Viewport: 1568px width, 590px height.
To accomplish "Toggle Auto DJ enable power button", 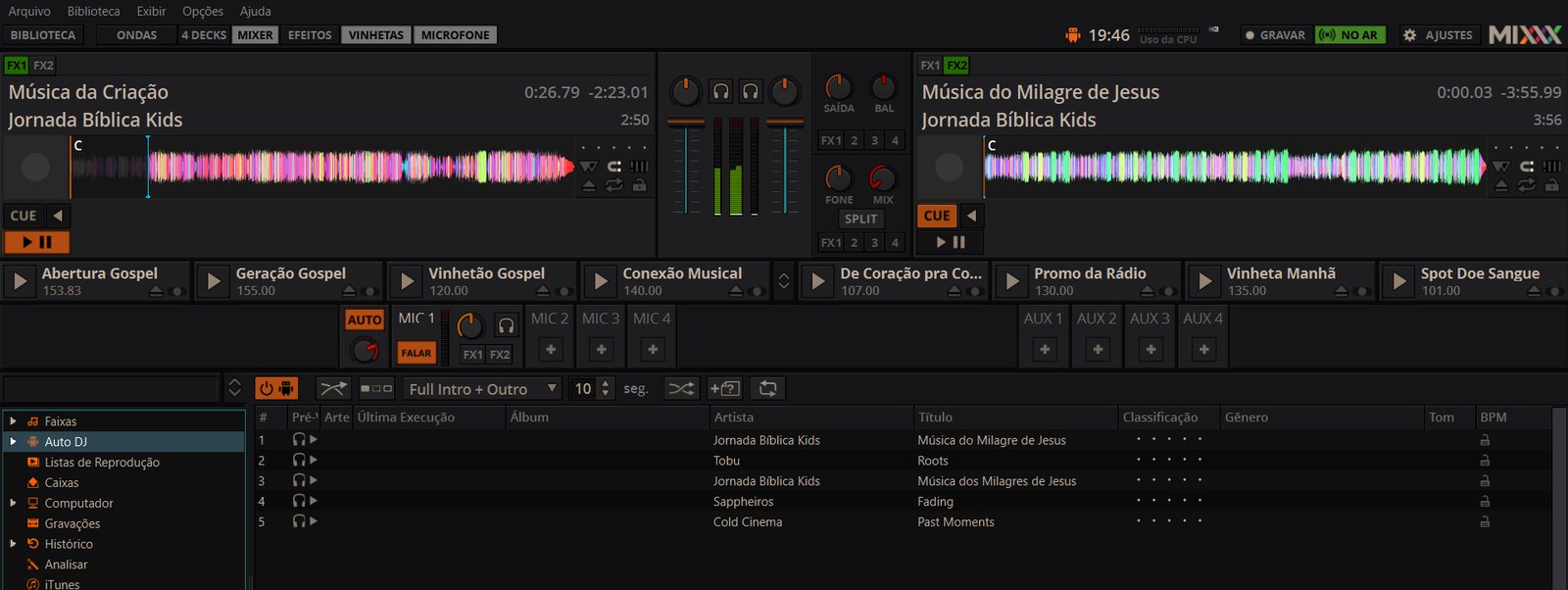I will click(276, 388).
